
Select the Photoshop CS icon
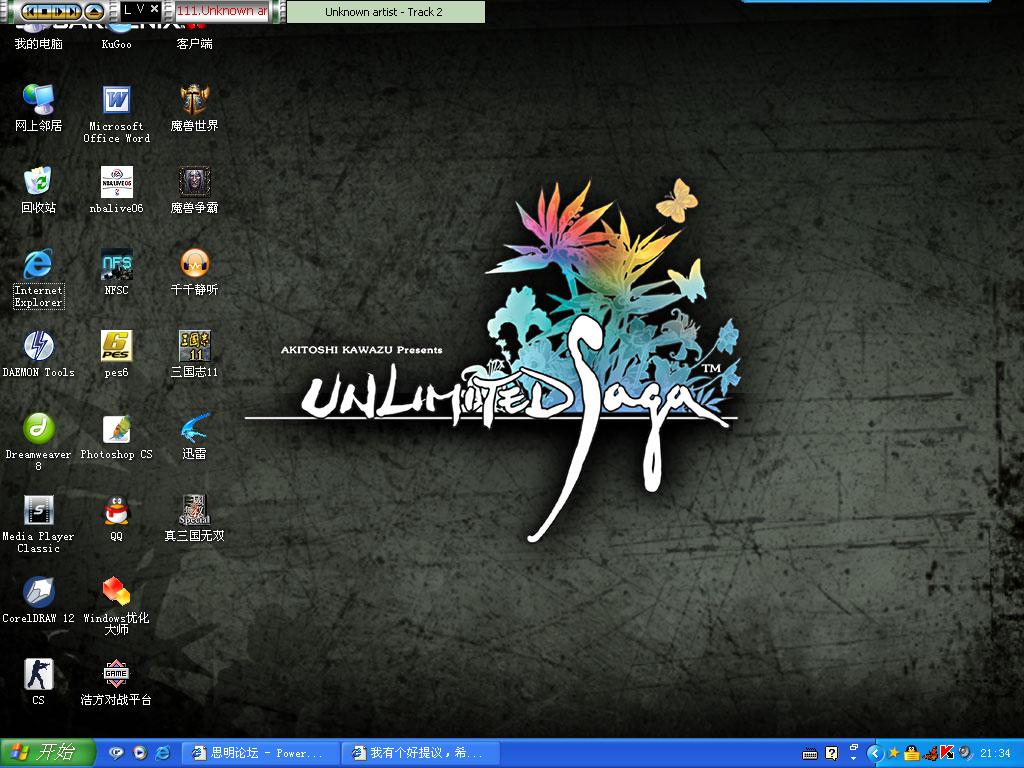[116, 436]
